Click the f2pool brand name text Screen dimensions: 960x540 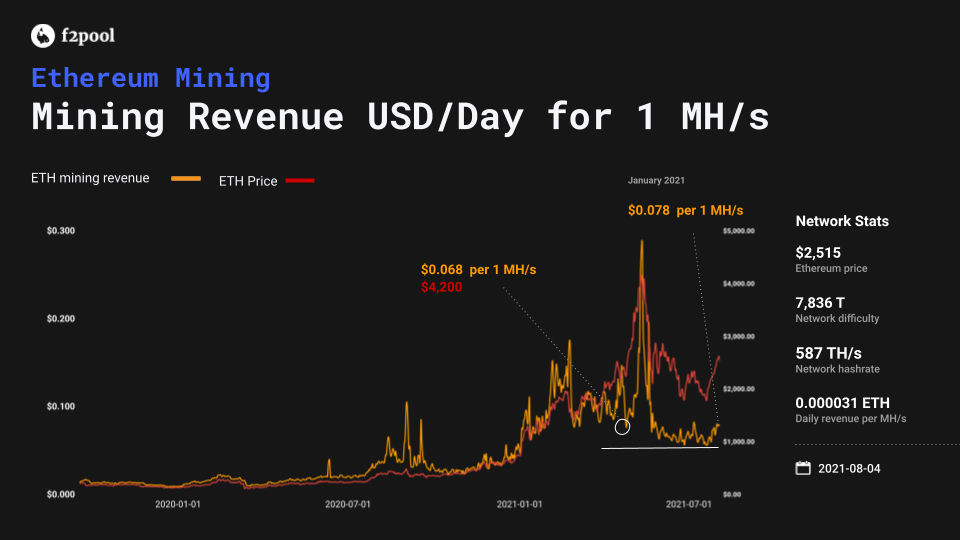click(x=88, y=36)
